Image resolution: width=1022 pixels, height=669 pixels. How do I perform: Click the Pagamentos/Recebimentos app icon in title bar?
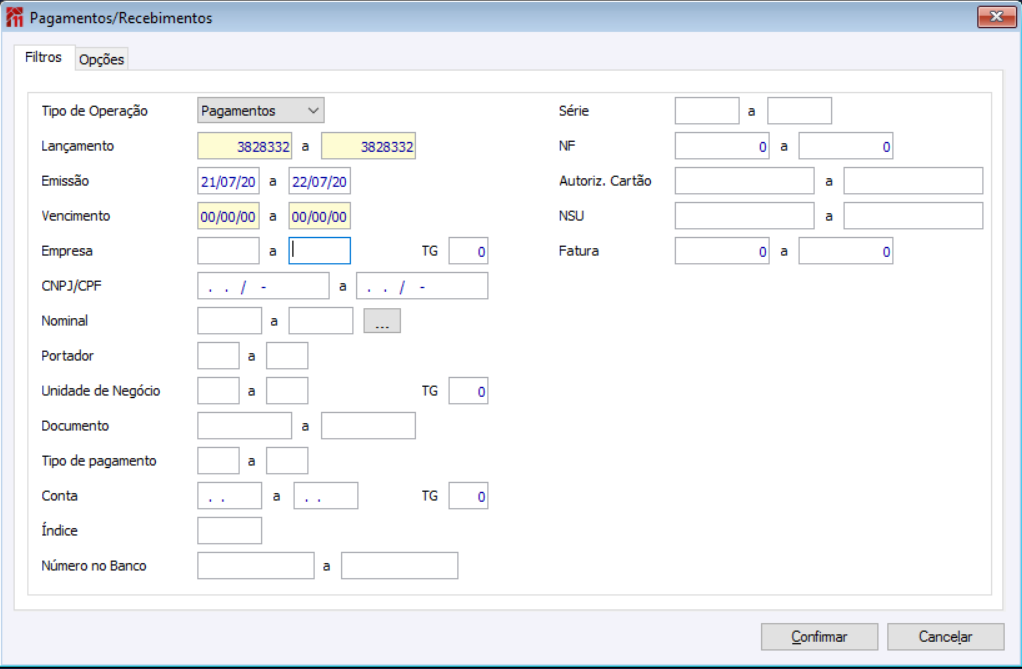(15, 17)
